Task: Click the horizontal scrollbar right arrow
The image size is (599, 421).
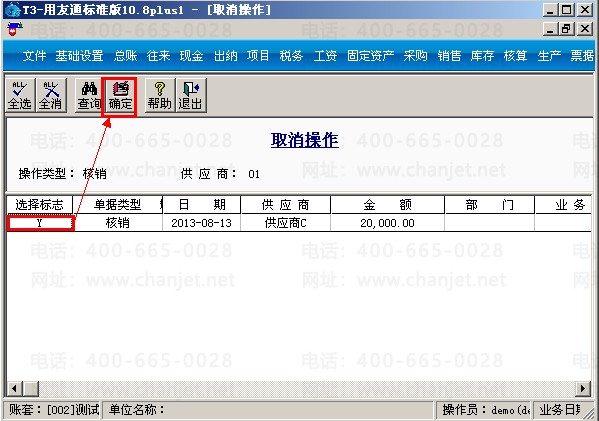Action: pos(583,389)
